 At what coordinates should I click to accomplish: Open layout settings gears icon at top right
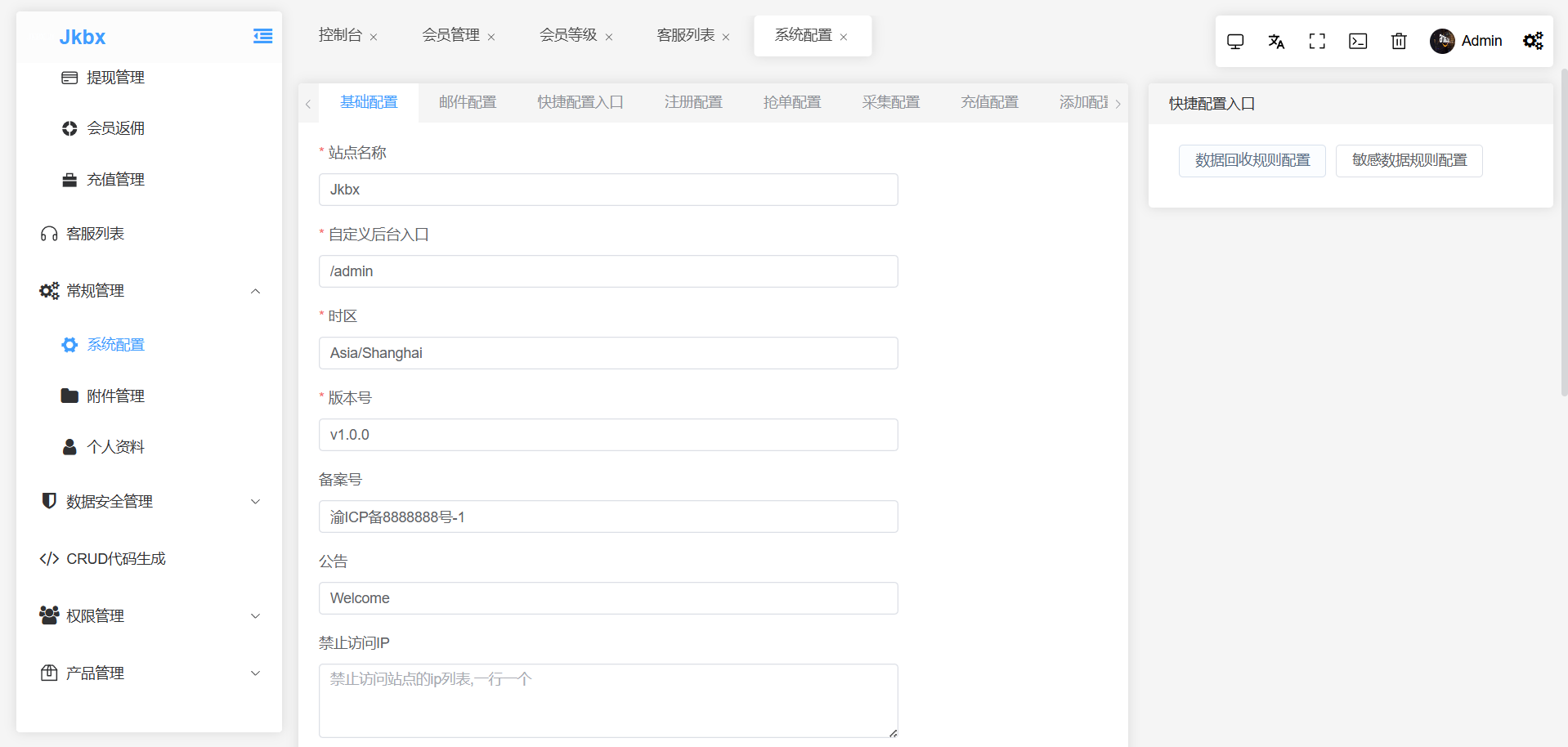1533,41
